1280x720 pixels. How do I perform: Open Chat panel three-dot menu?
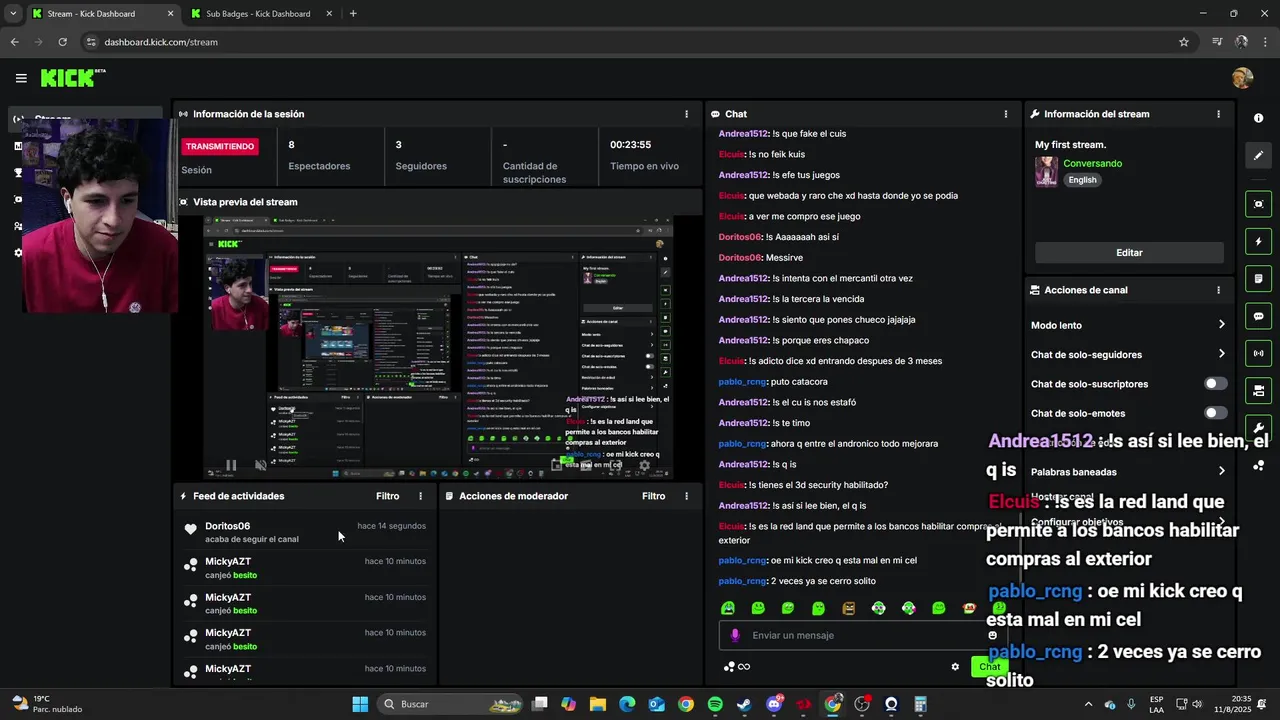[1006, 114]
